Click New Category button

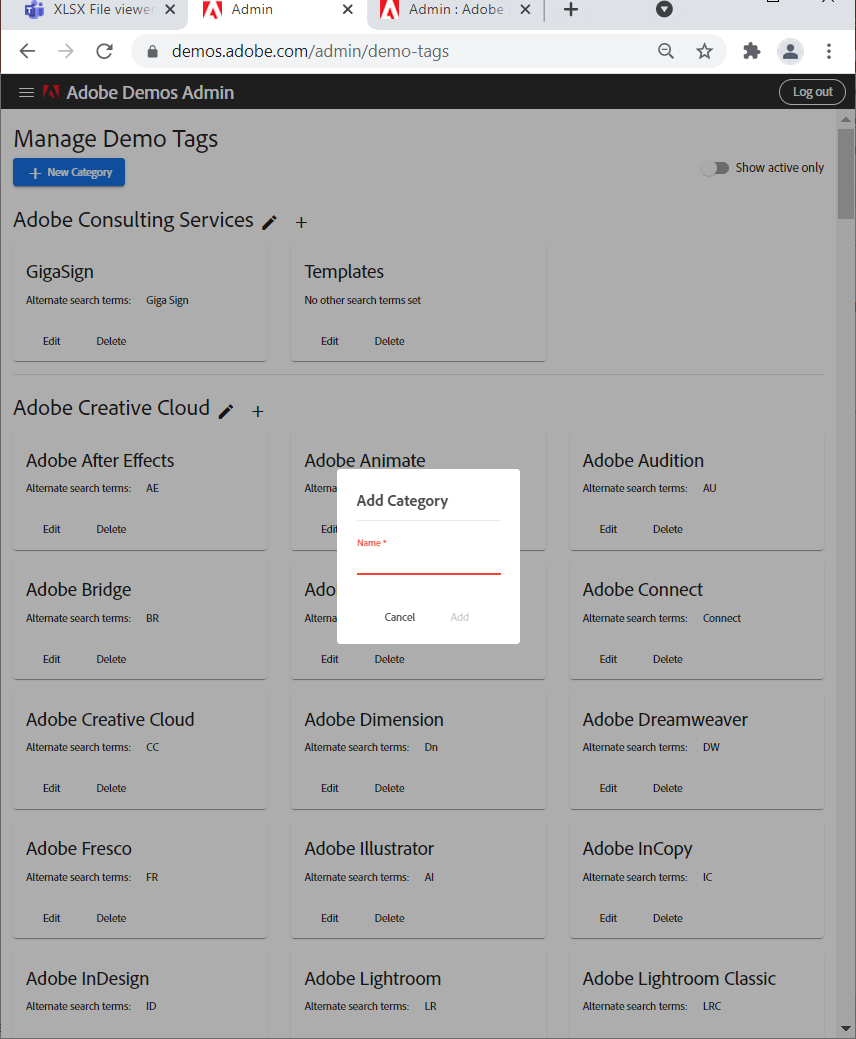(x=69, y=172)
